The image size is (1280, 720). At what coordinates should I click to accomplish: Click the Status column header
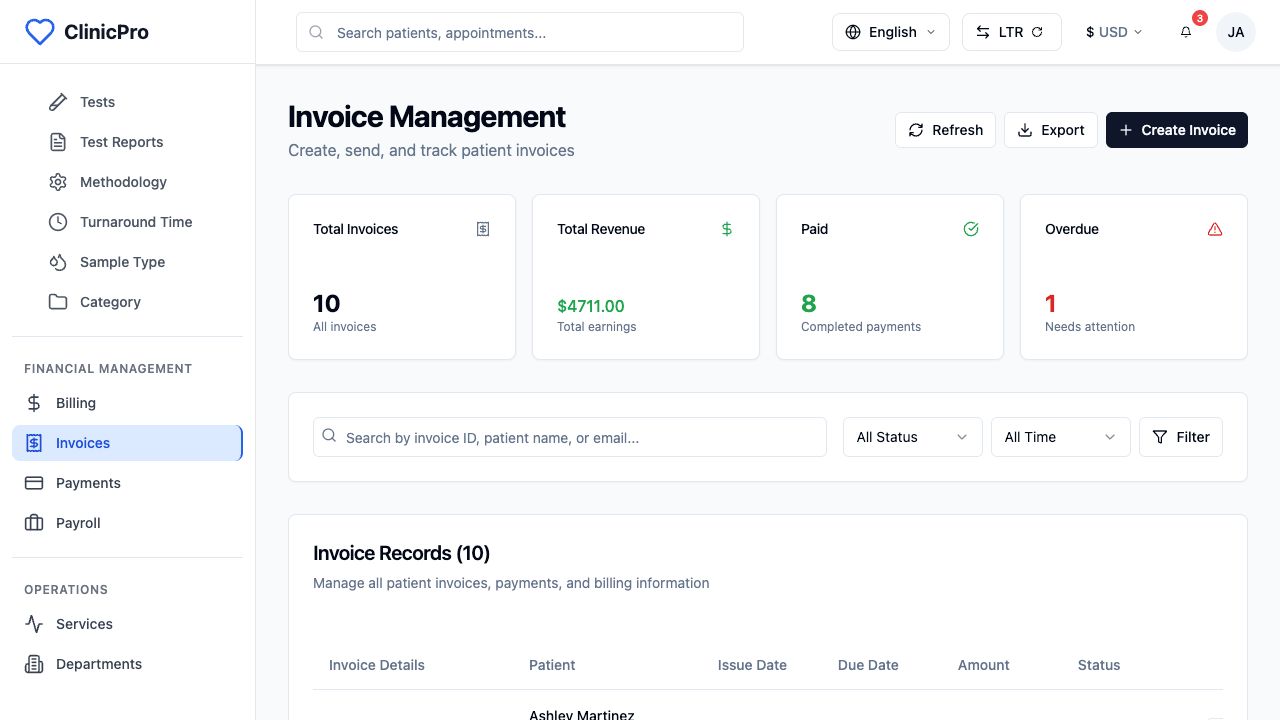[1099, 665]
